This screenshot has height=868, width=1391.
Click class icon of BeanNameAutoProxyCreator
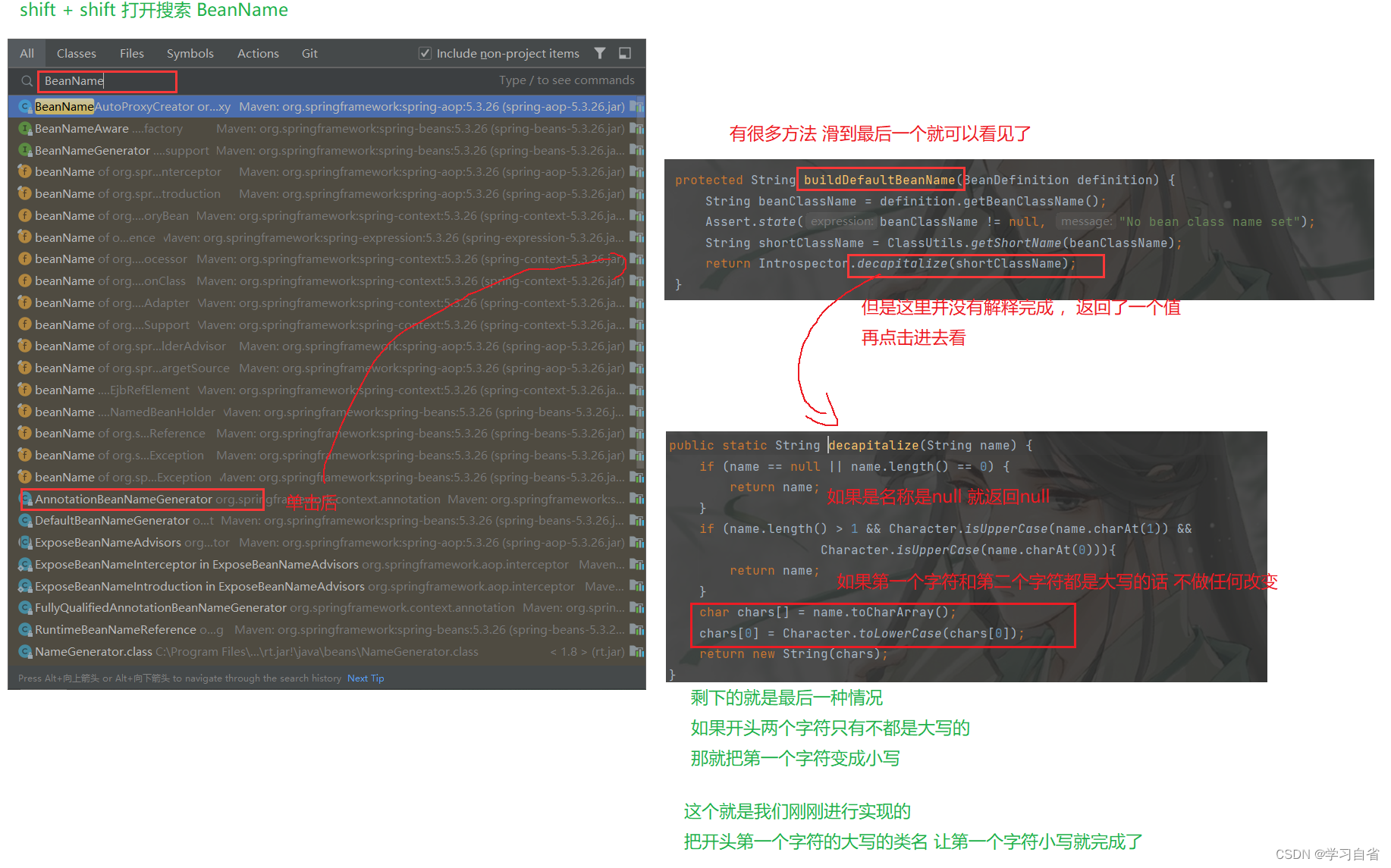(25, 107)
